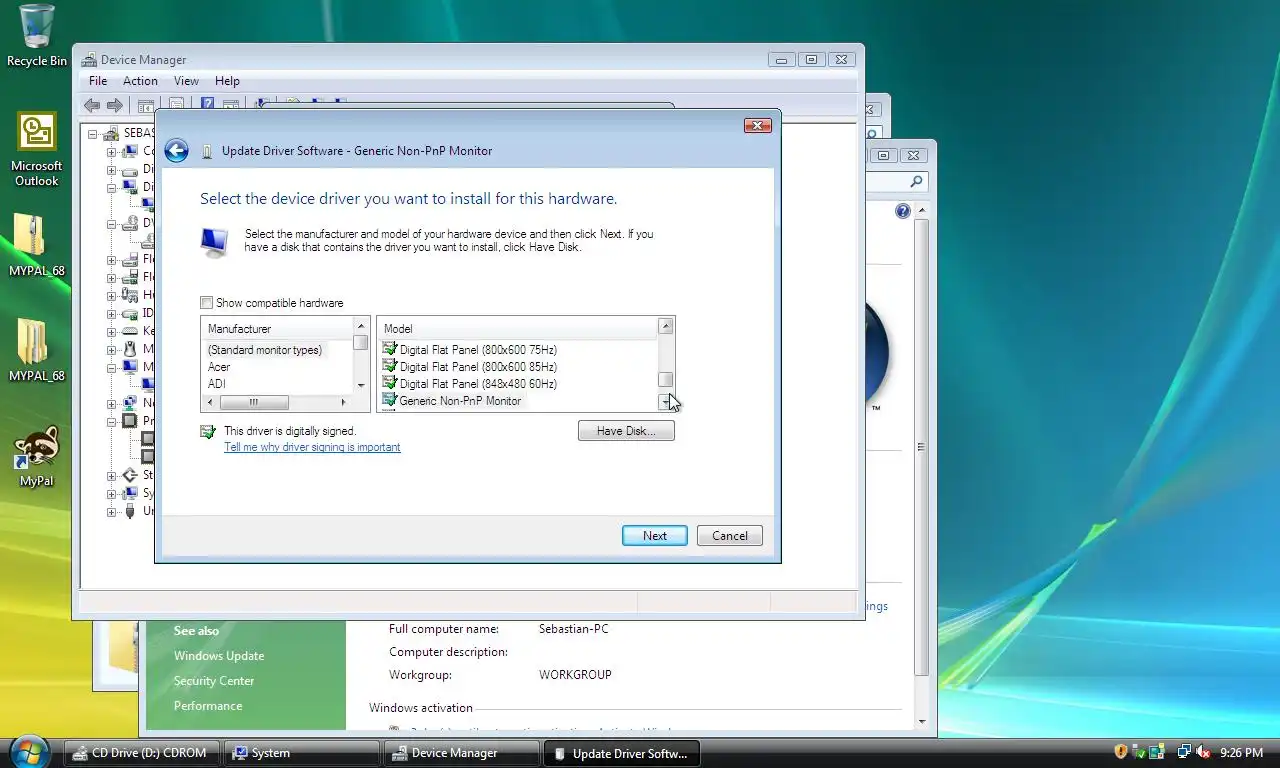This screenshot has width=1280, height=768.
Task: Open 'Tell me why driver signing is important'
Action: click(x=312, y=447)
